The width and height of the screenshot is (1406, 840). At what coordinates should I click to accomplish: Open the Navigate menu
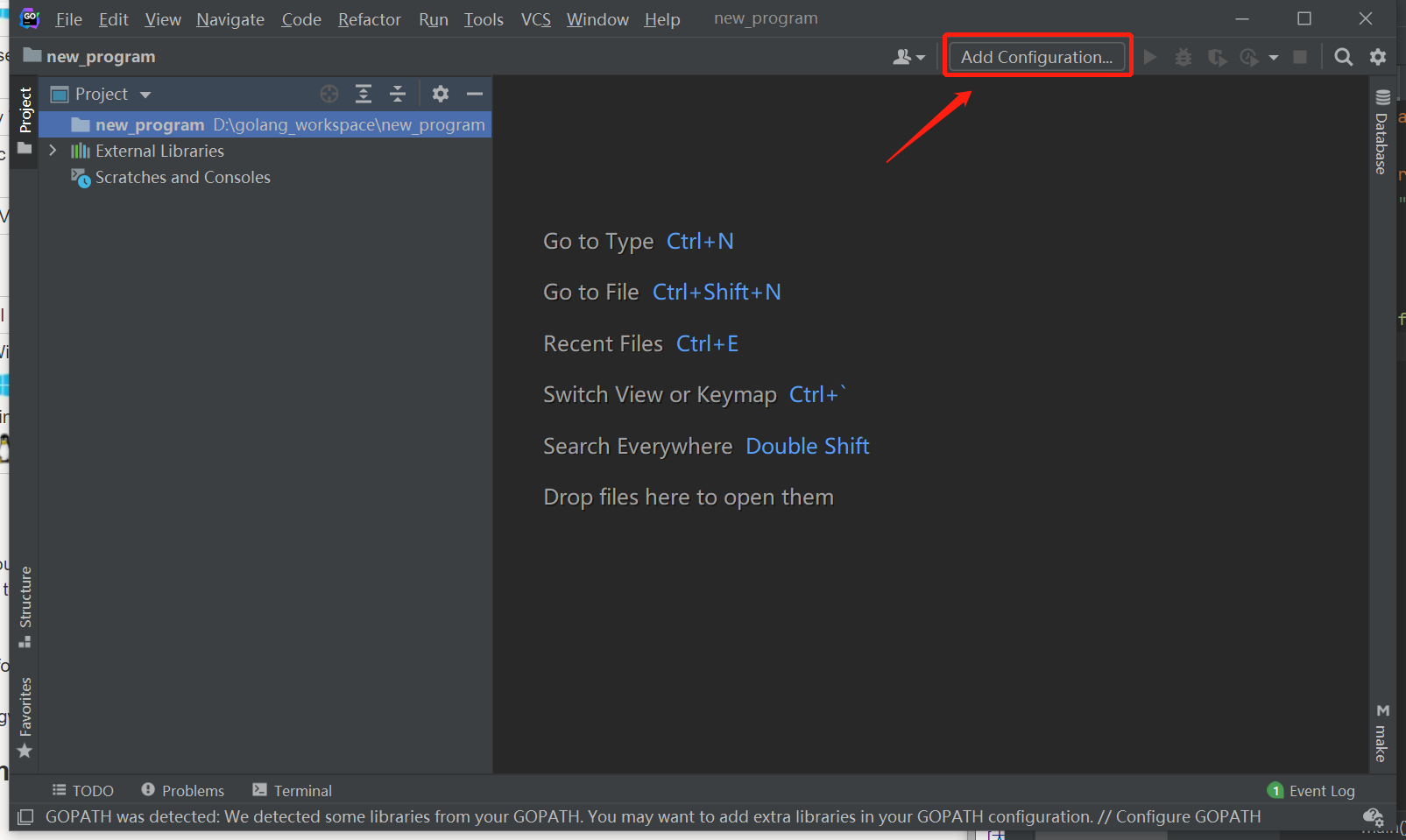[x=230, y=19]
